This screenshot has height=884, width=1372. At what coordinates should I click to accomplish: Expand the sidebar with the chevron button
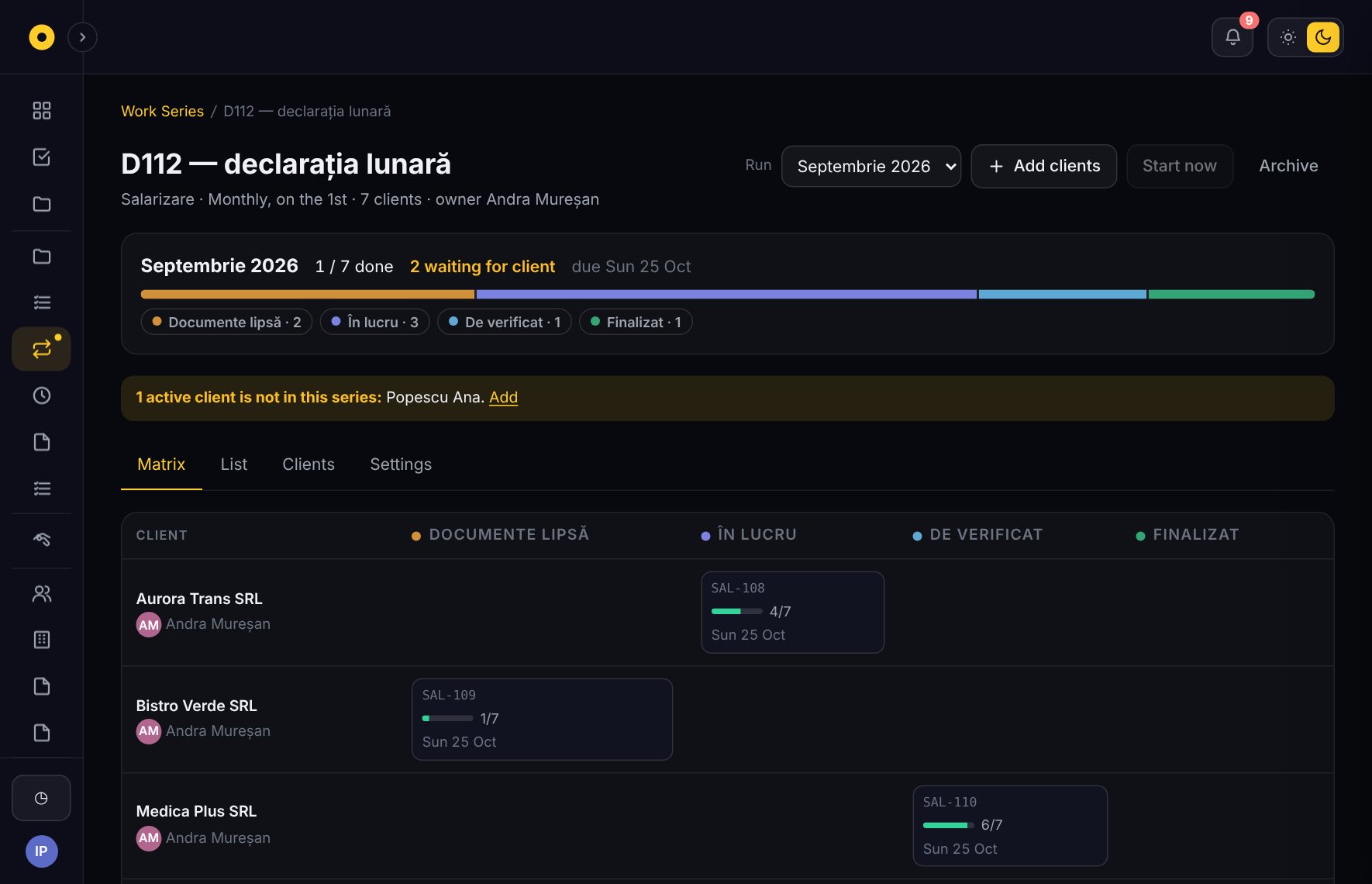pos(82,37)
